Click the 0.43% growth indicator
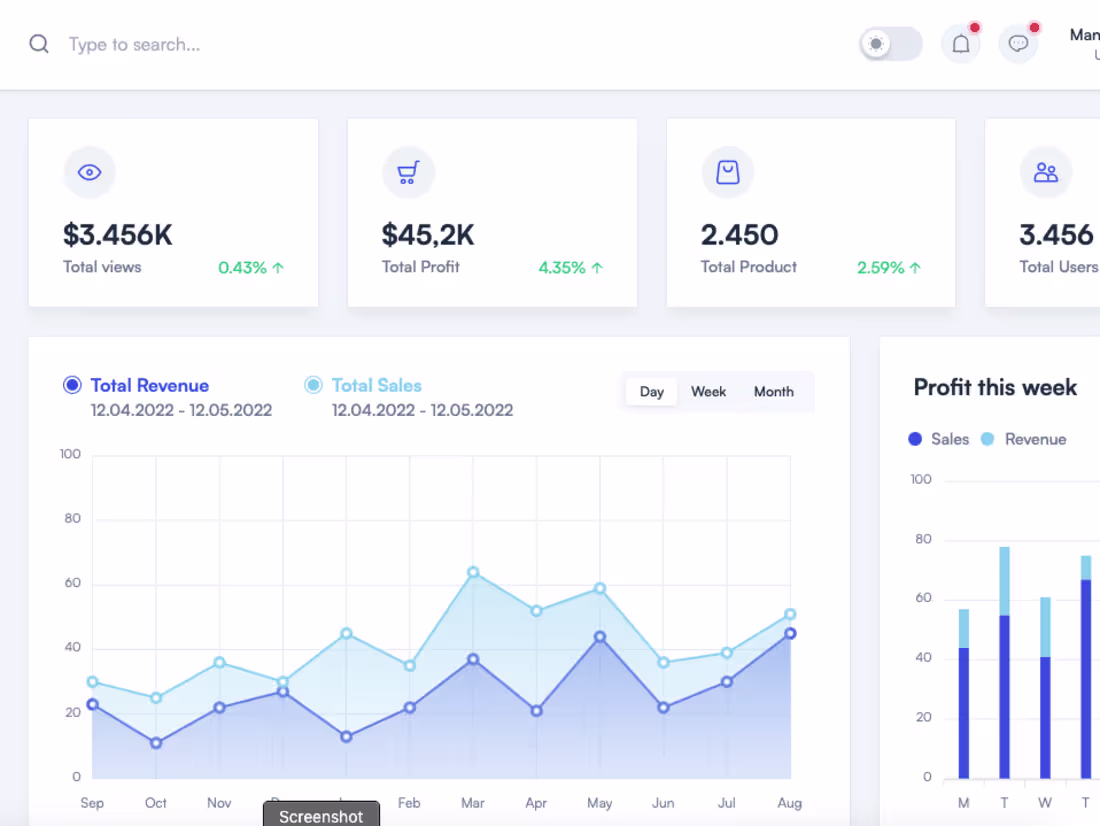Screen dimensions: 1100x826 tap(250, 267)
